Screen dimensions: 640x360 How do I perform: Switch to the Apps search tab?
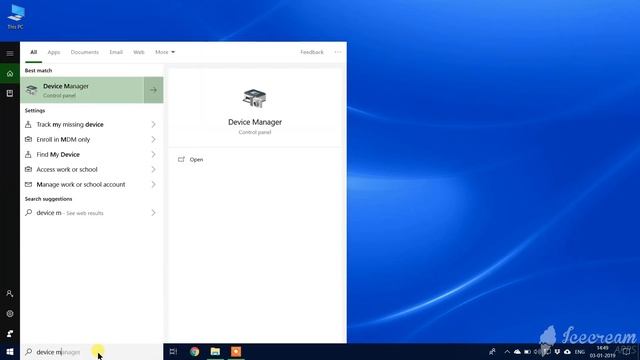(x=54, y=52)
